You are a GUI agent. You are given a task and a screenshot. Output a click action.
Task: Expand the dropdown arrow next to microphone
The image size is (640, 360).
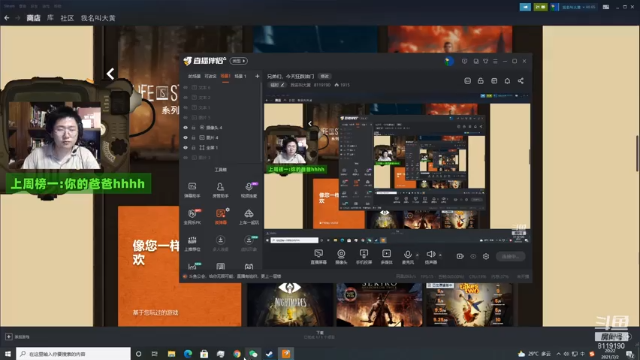[x=417, y=255]
